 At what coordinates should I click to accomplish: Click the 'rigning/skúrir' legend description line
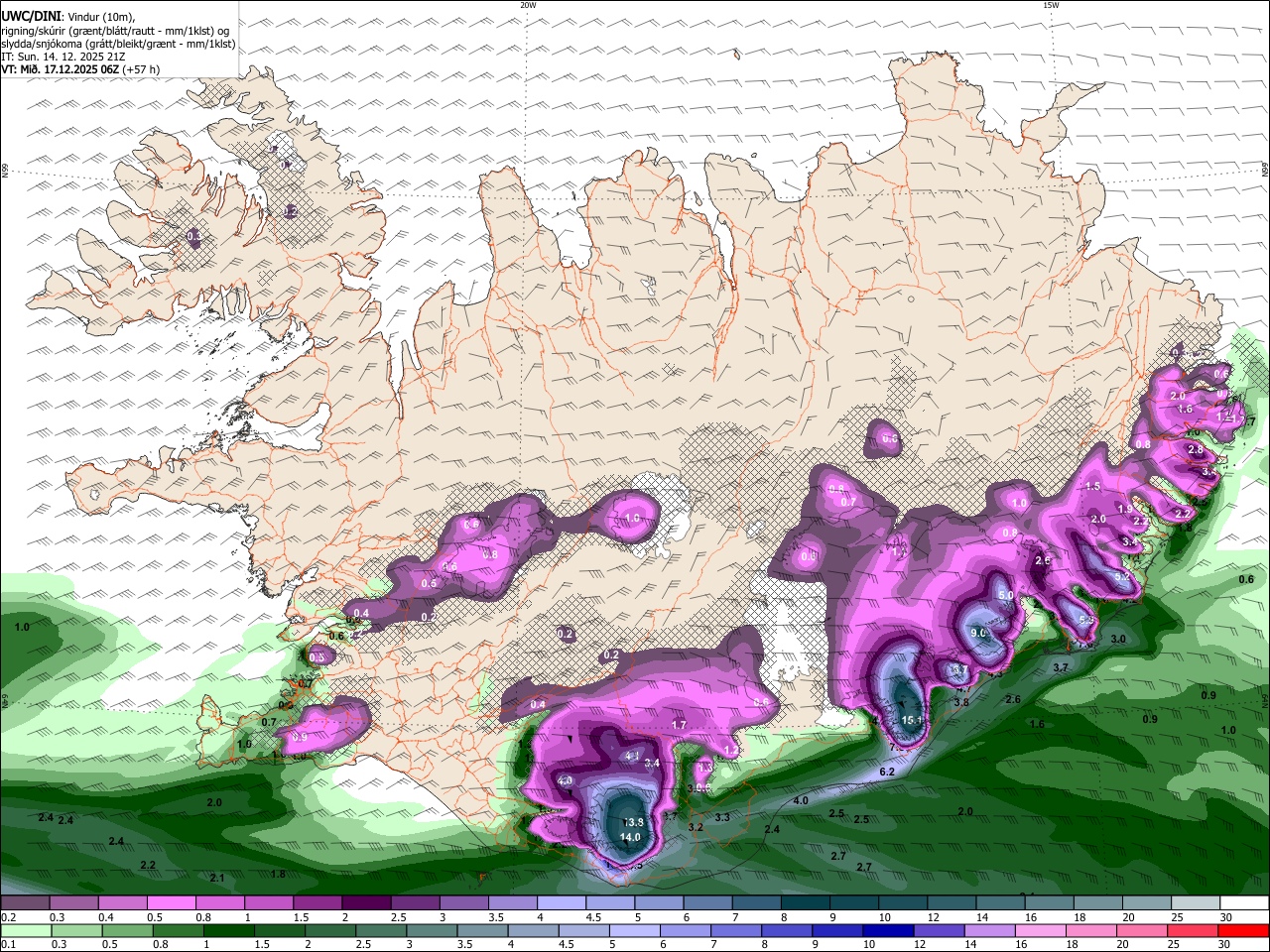pyautogui.click(x=117, y=30)
